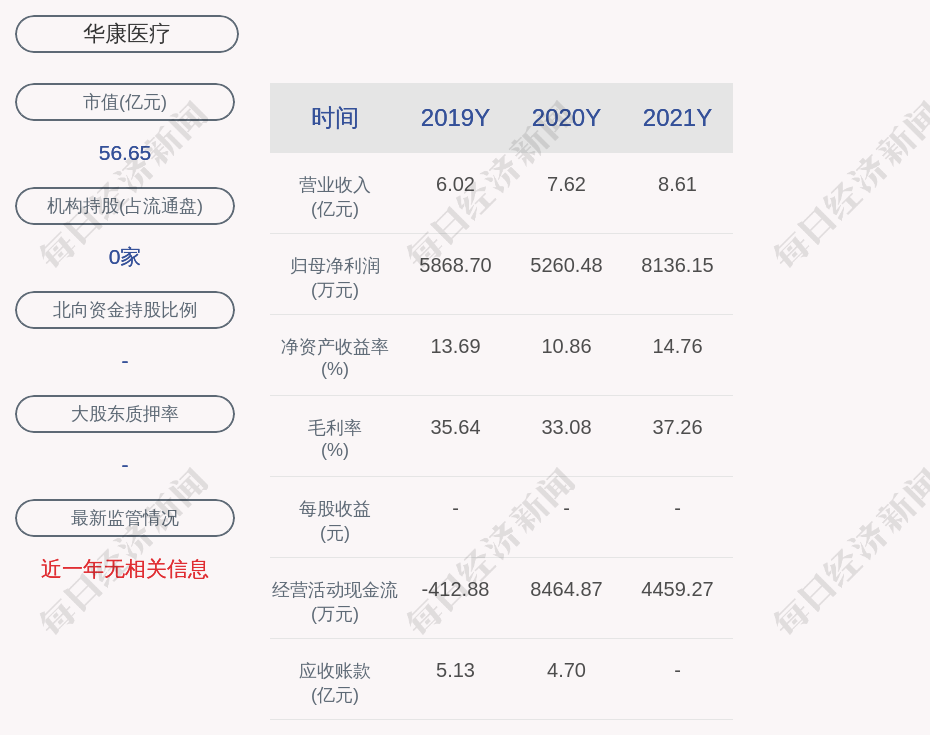This screenshot has width=930, height=735.
Task: Select the 北向资金持股比例 pill
Action: point(125,310)
